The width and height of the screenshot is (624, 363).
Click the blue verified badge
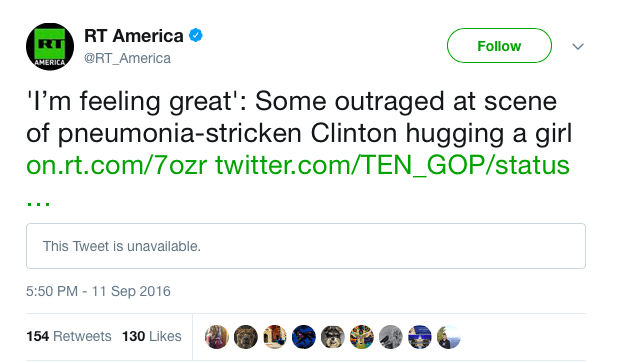tap(195, 35)
